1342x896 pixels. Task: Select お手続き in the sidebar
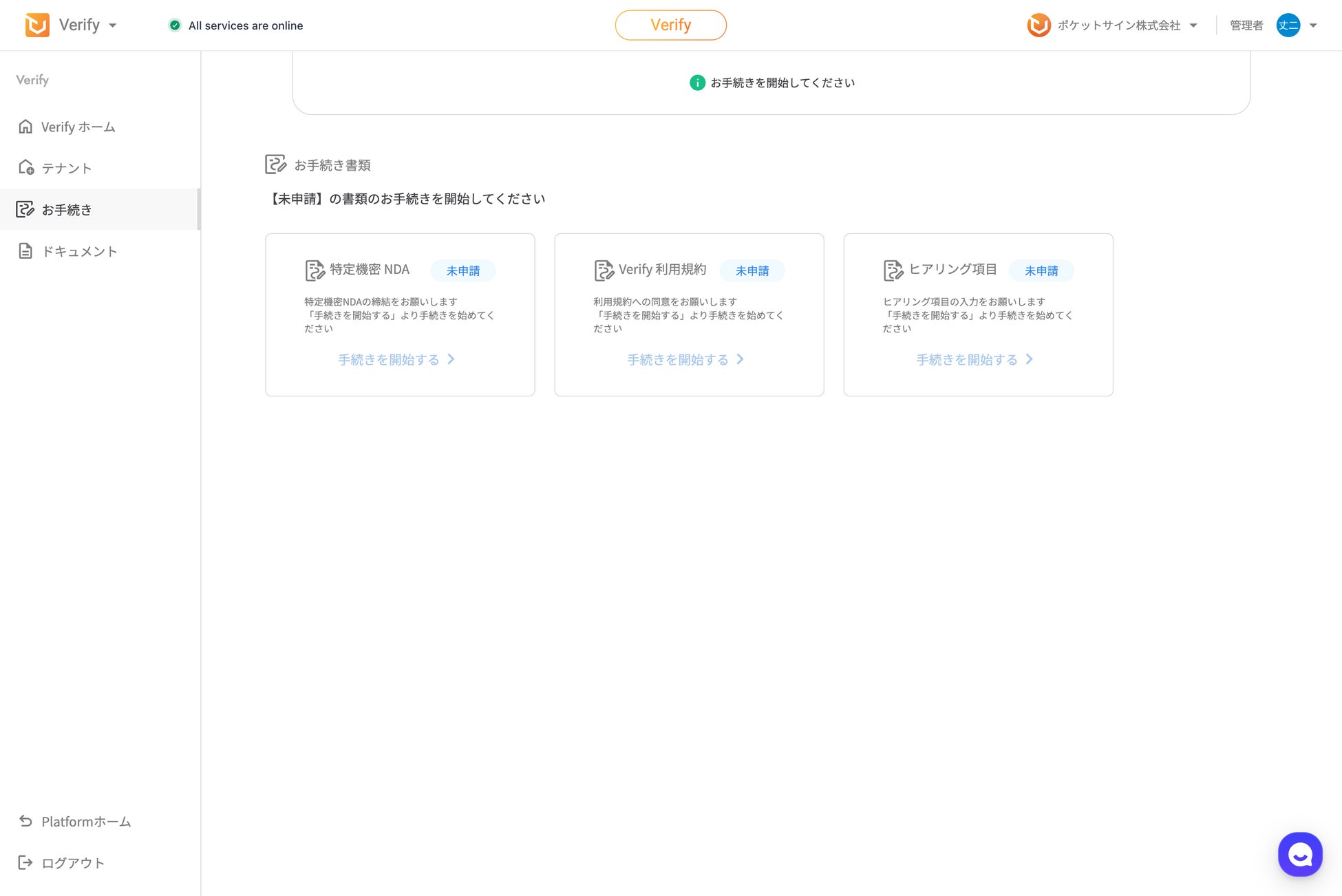tap(66, 209)
